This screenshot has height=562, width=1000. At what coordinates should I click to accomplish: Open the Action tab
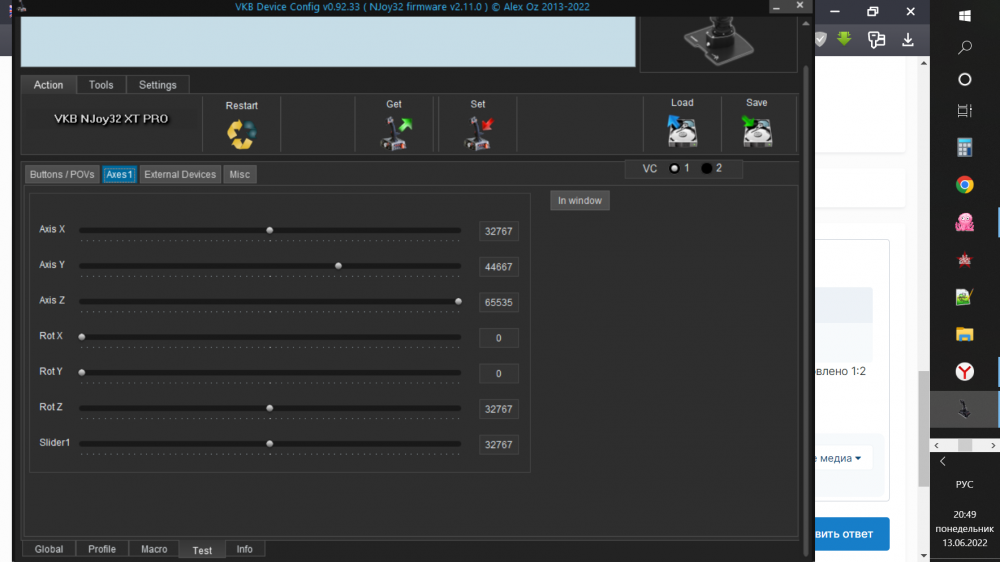tap(48, 85)
